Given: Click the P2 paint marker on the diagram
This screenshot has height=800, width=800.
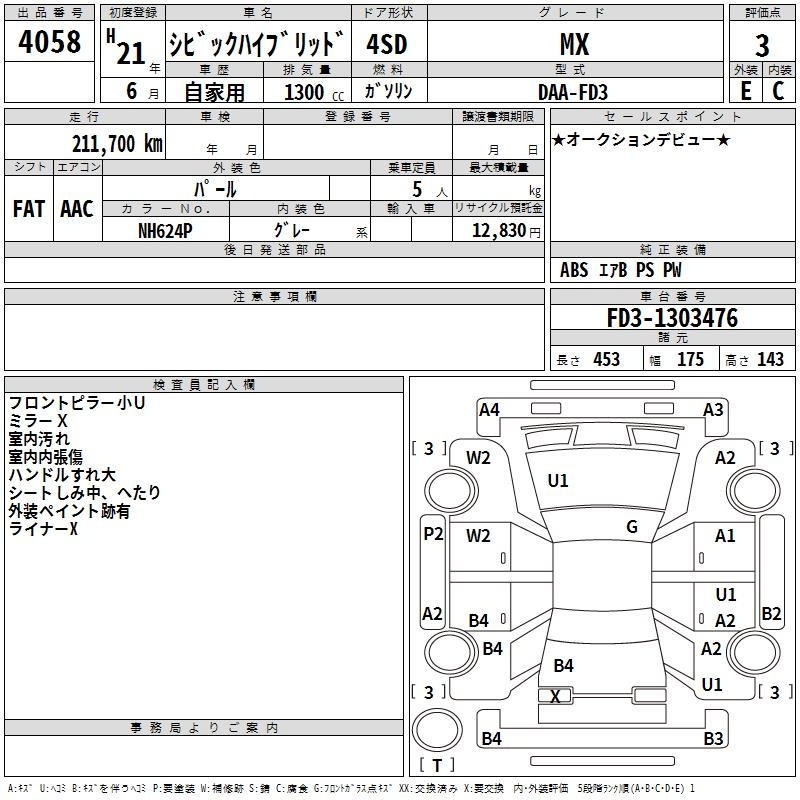Looking at the screenshot, I should coord(433,534).
